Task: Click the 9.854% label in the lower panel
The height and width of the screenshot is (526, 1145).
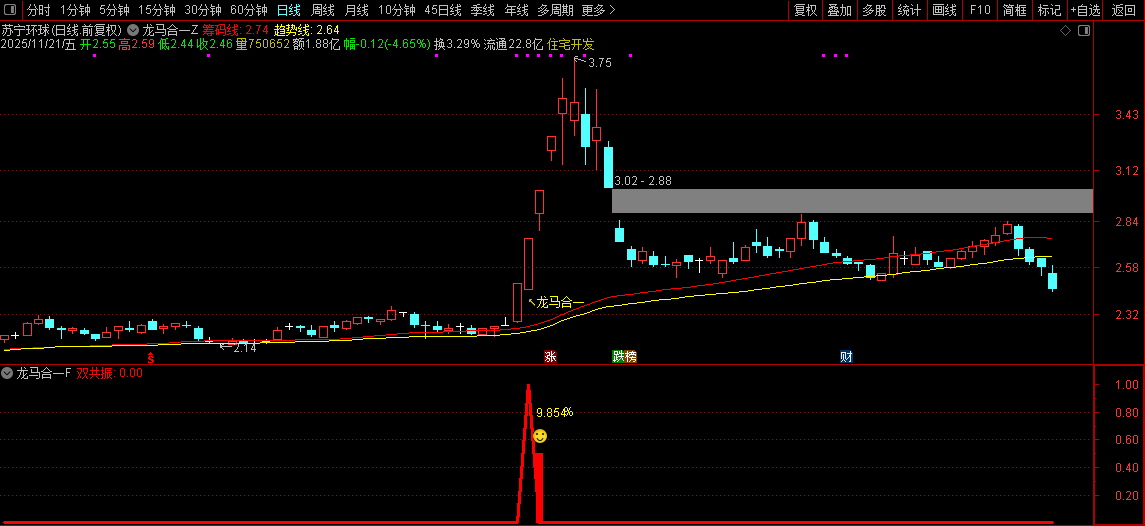Action: (x=554, y=412)
